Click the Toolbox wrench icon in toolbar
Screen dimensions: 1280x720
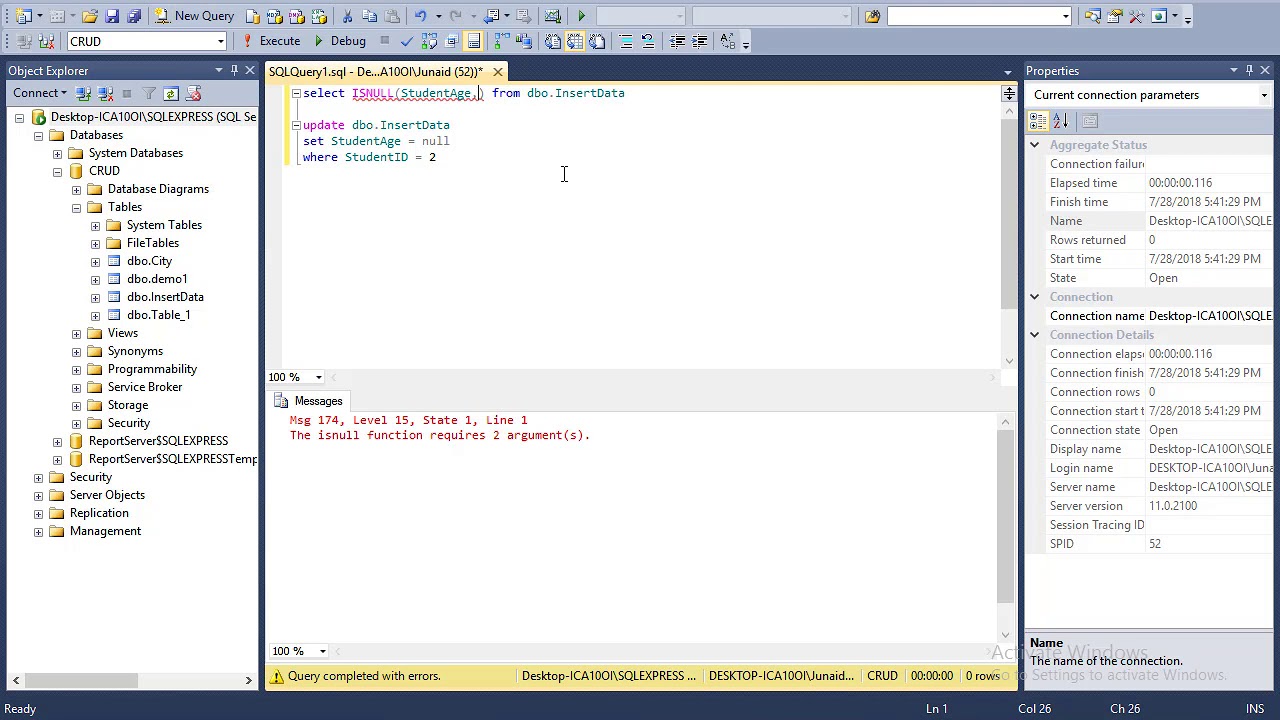point(1136,16)
